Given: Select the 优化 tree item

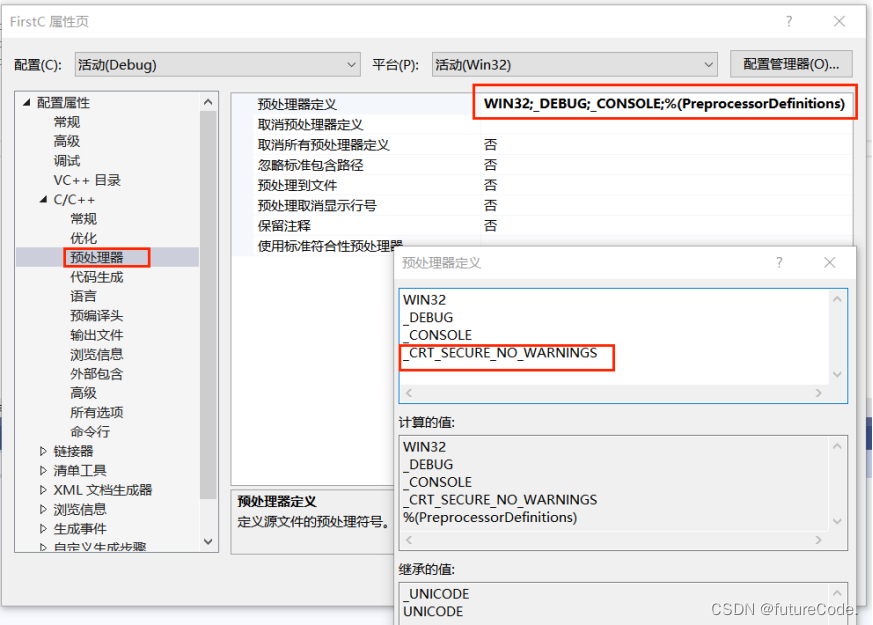Looking at the screenshot, I should [x=84, y=237].
